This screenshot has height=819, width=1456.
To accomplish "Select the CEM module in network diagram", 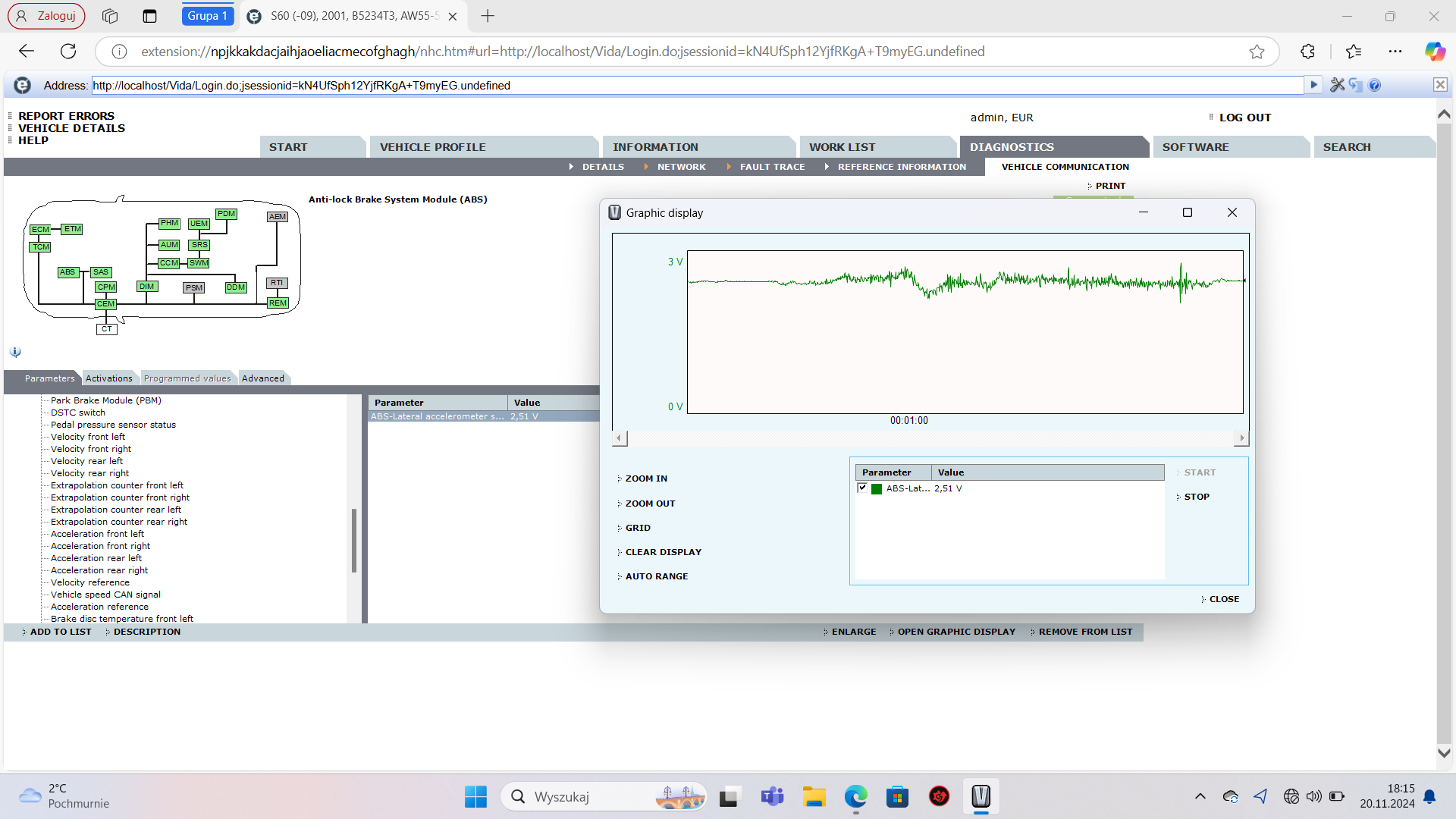I will tap(105, 304).
